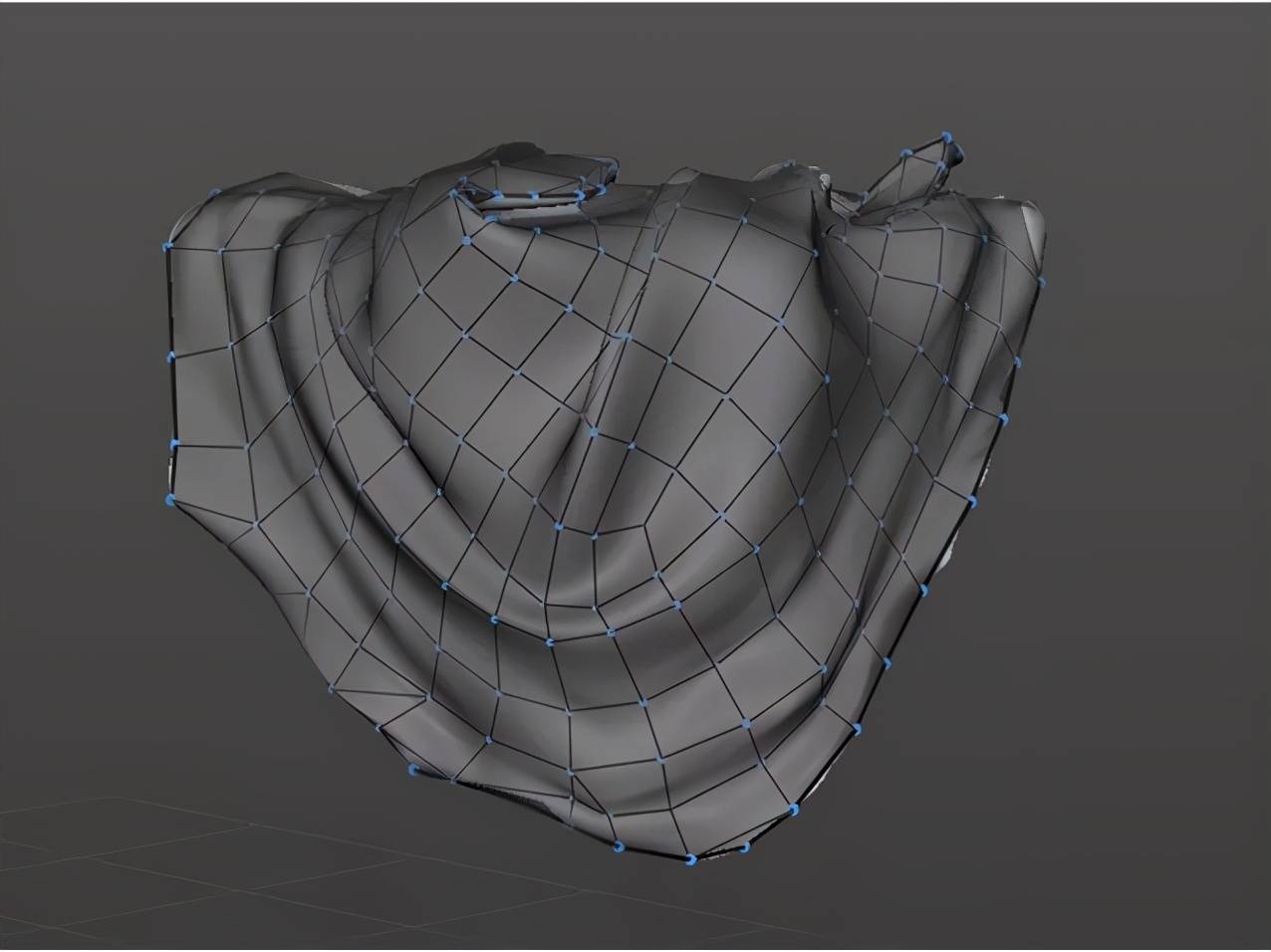Viewport: 1271px width, 952px height.
Task: Click the boundary vertex on the lower-left diagonal edge
Action: [411, 769]
